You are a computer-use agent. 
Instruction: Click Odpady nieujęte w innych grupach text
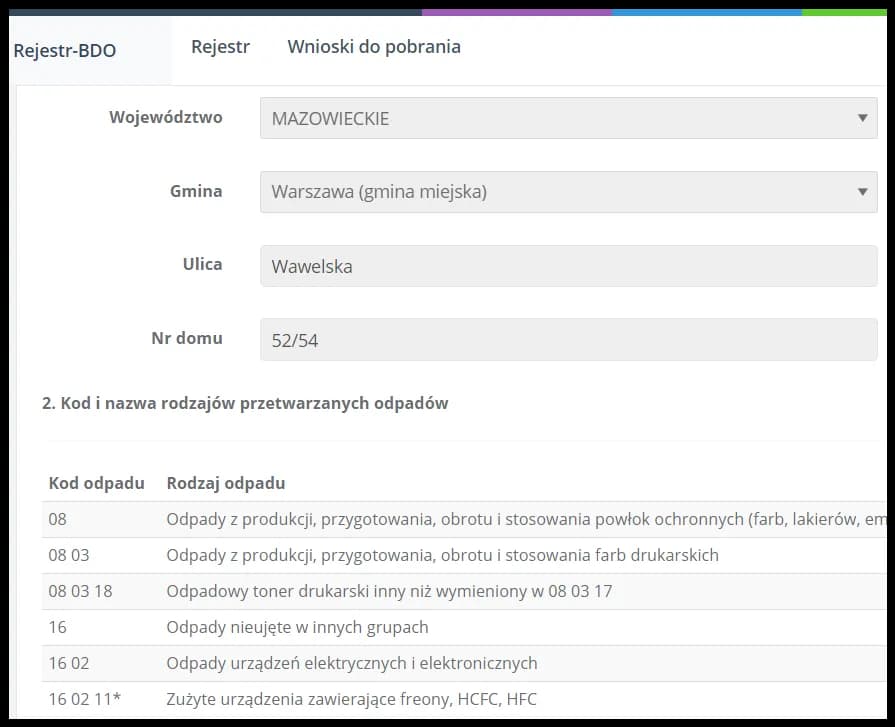(x=297, y=627)
